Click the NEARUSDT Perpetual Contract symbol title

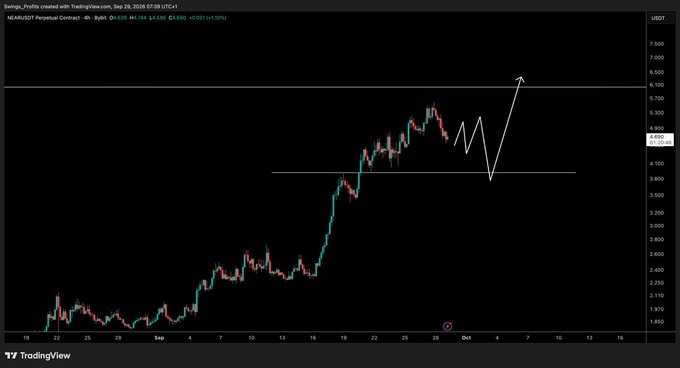(44, 18)
